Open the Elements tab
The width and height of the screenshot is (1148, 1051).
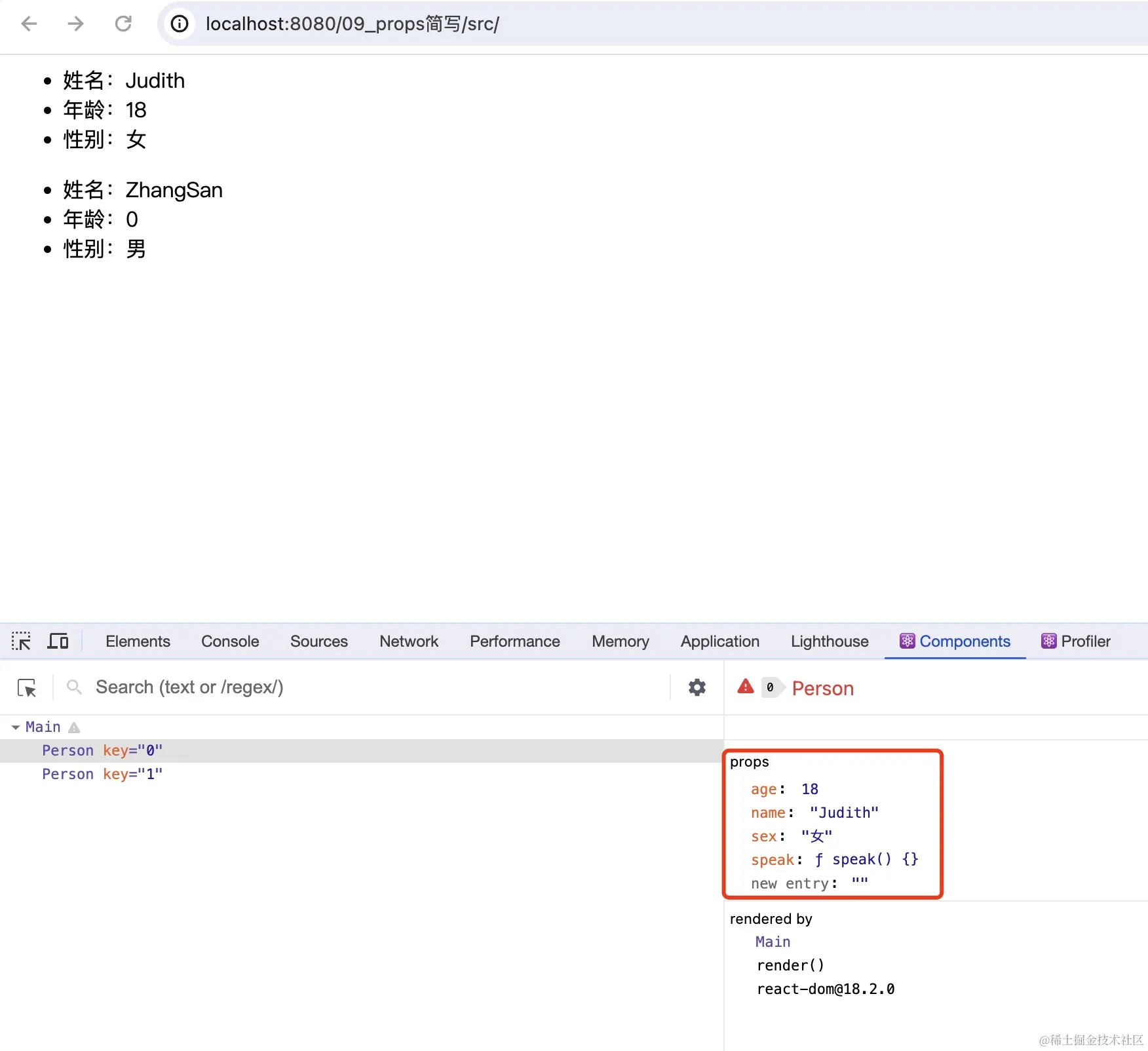(138, 641)
